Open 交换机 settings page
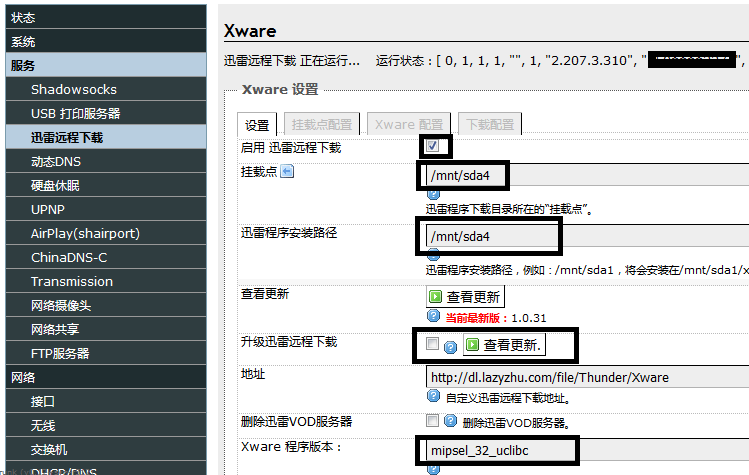 (106, 449)
